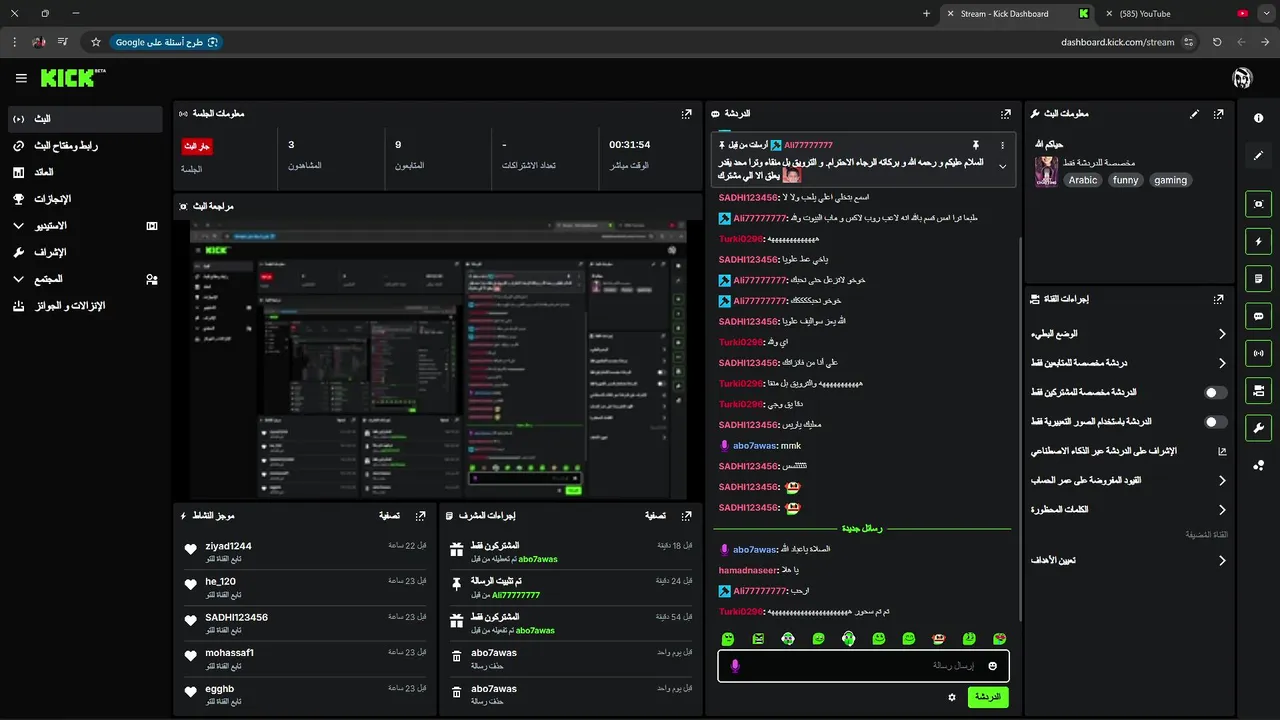Viewport: 1280px width, 720px height.
Task: Select Stream (البث) in the sidebar
Action: (x=84, y=119)
